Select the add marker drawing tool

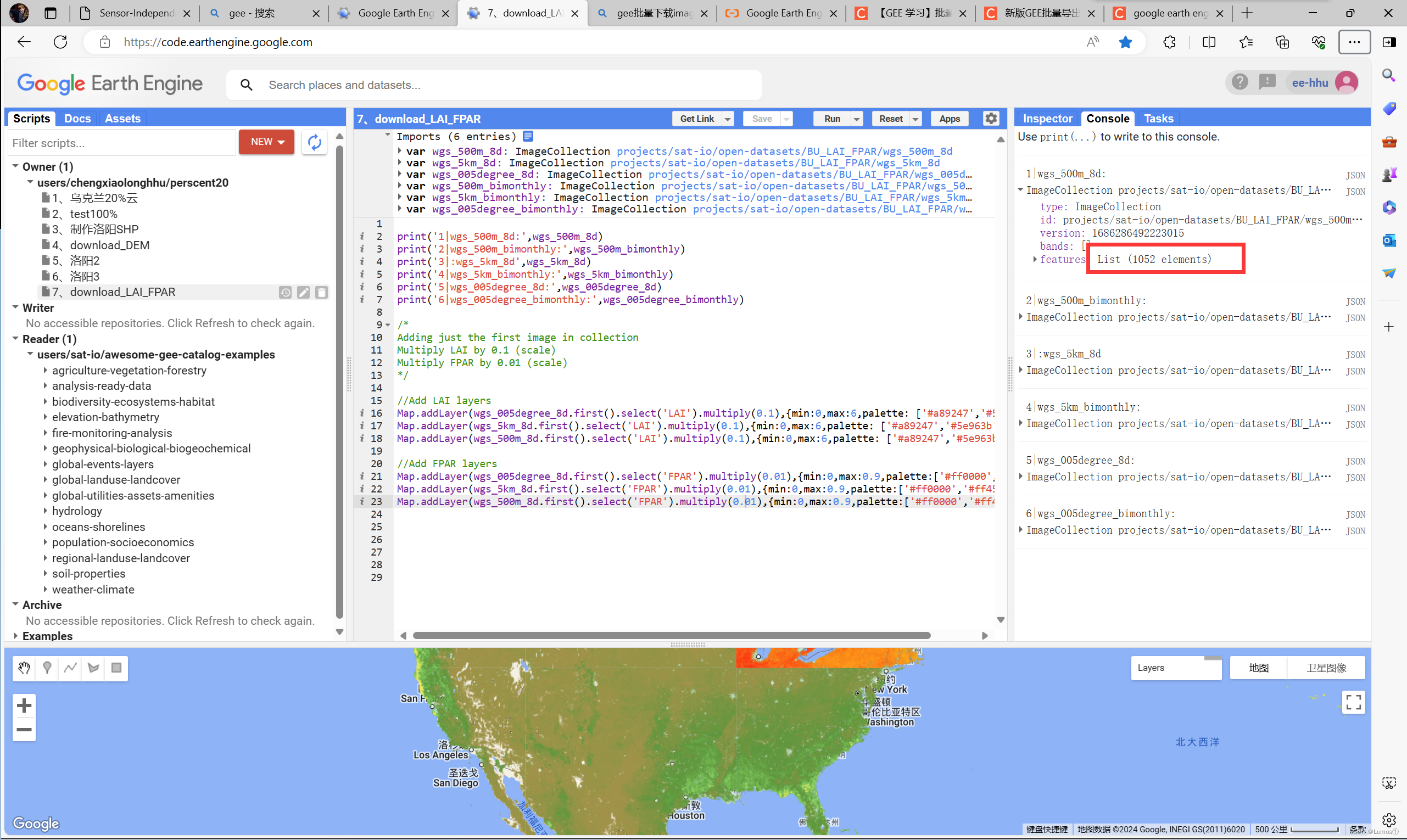pos(47,668)
